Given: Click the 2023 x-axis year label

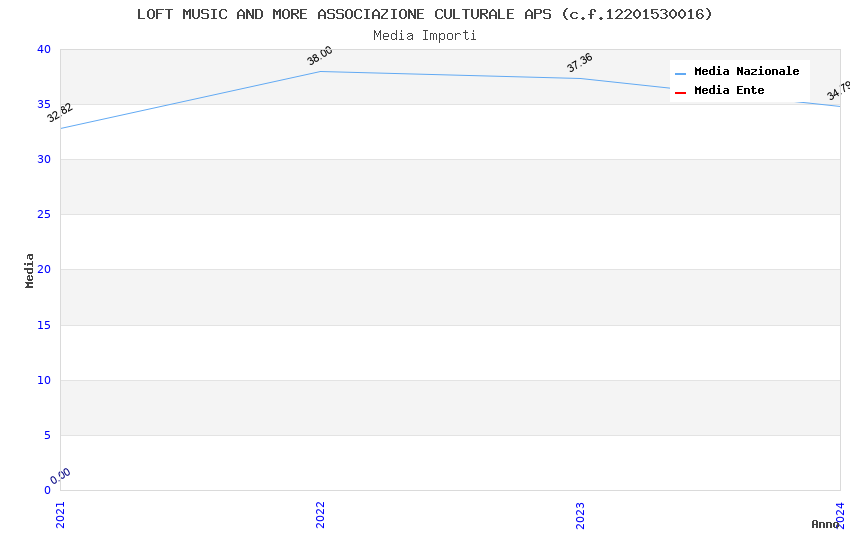Looking at the screenshot, I should 580,514.
